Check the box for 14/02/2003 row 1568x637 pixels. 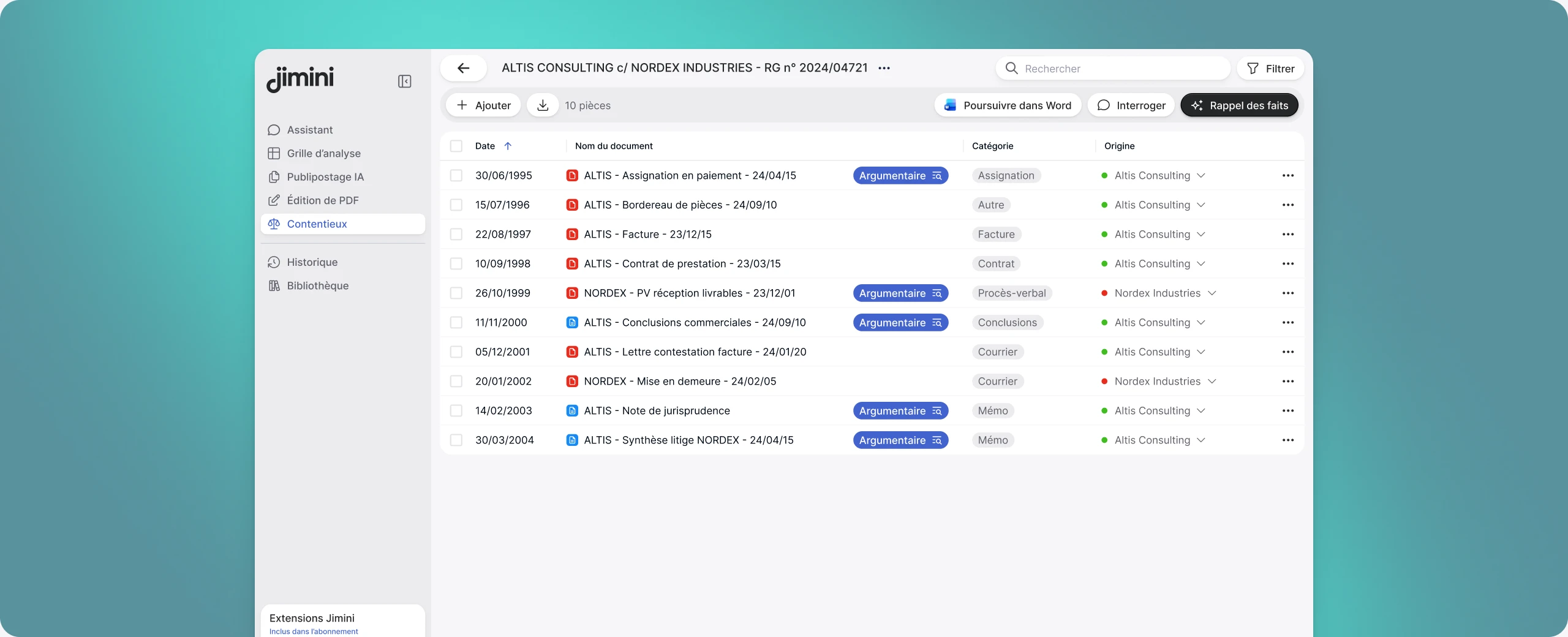point(456,411)
